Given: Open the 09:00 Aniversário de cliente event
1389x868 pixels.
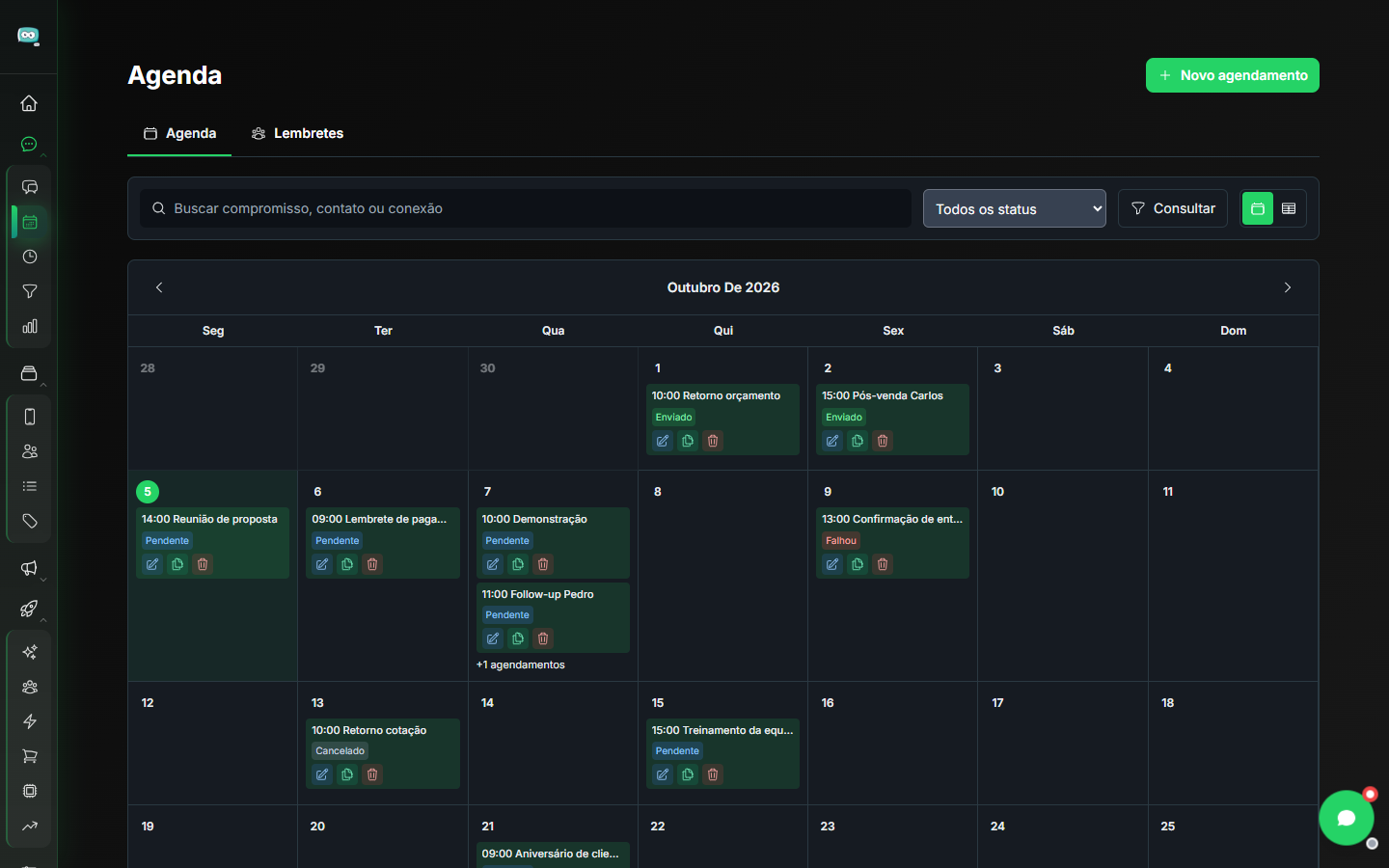Looking at the screenshot, I should click(x=553, y=854).
